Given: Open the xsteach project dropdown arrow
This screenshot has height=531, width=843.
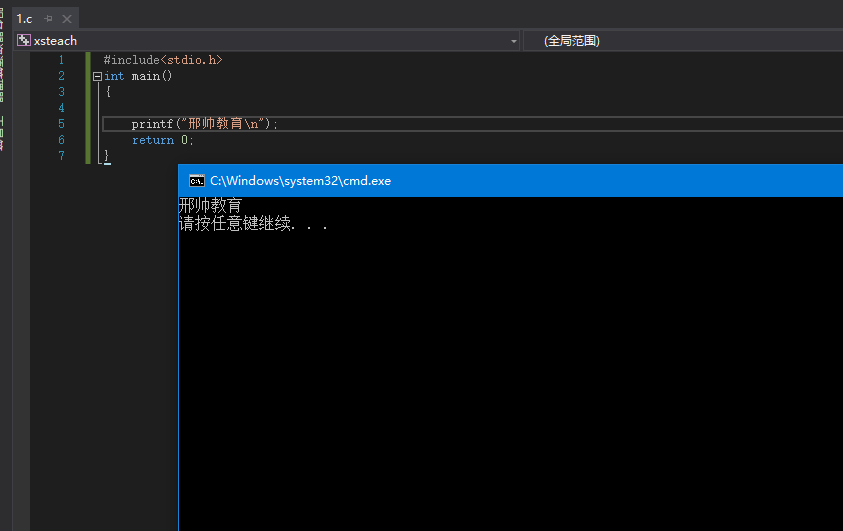Looking at the screenshot, I should [514, 41].
